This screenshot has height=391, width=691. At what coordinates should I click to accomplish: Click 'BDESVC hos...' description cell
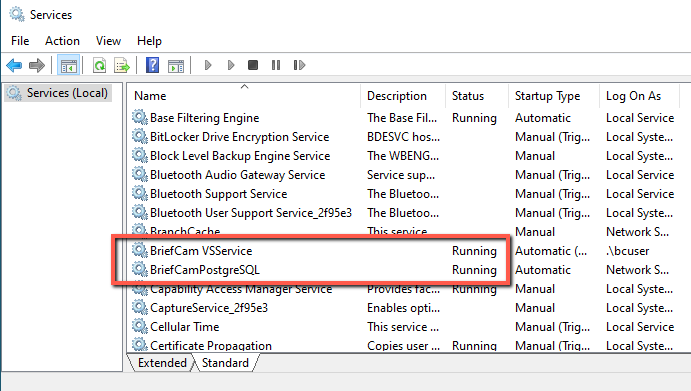pyautogui.click(x=403, y=137)
